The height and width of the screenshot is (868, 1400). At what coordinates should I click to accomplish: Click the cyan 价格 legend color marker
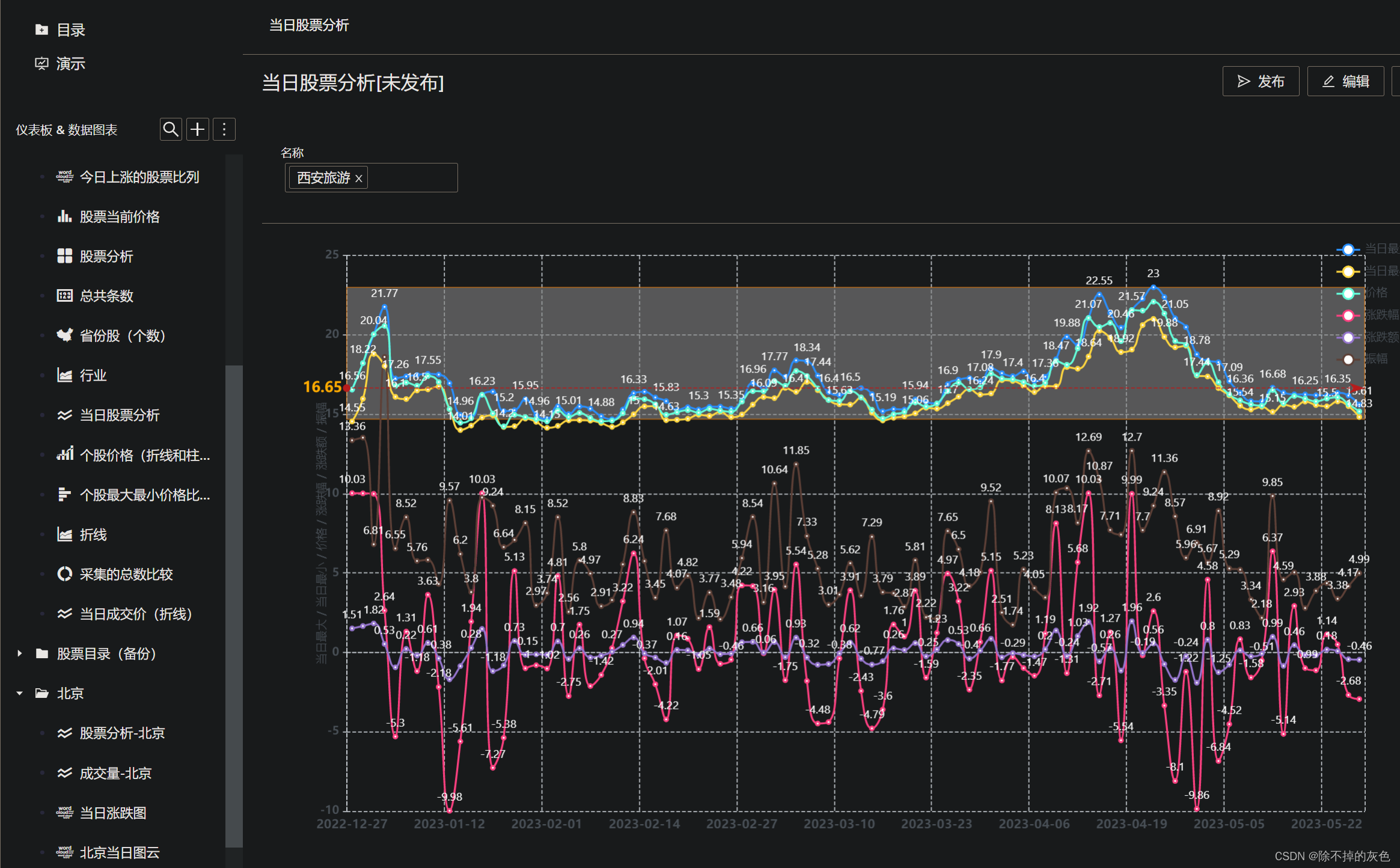point(1348,293)
